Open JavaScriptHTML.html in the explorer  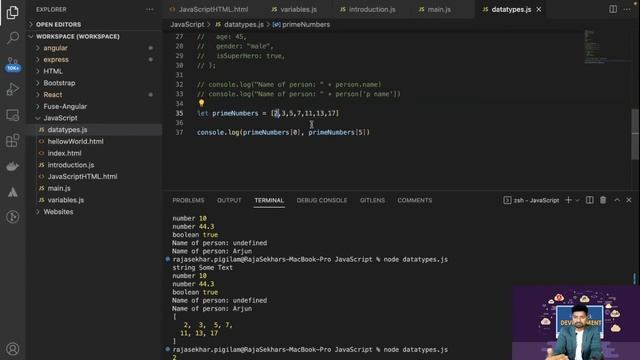[82, 177]
